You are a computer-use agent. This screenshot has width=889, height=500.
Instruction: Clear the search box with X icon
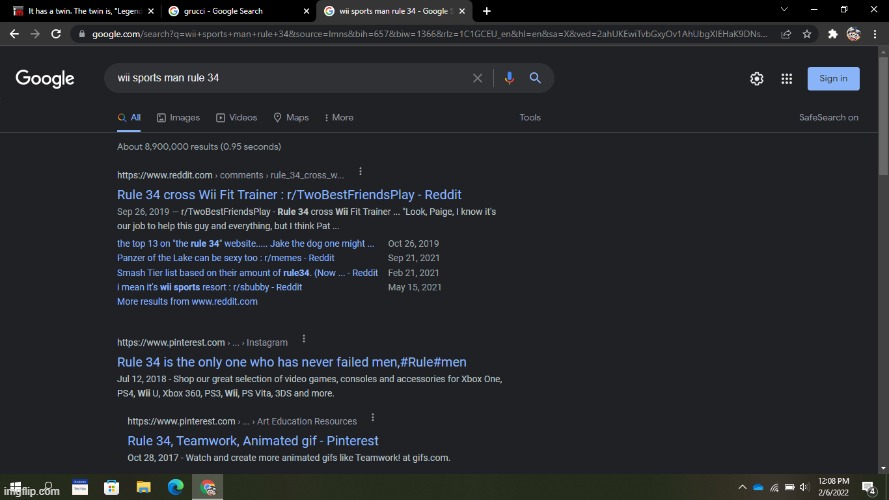click(477, 78)
